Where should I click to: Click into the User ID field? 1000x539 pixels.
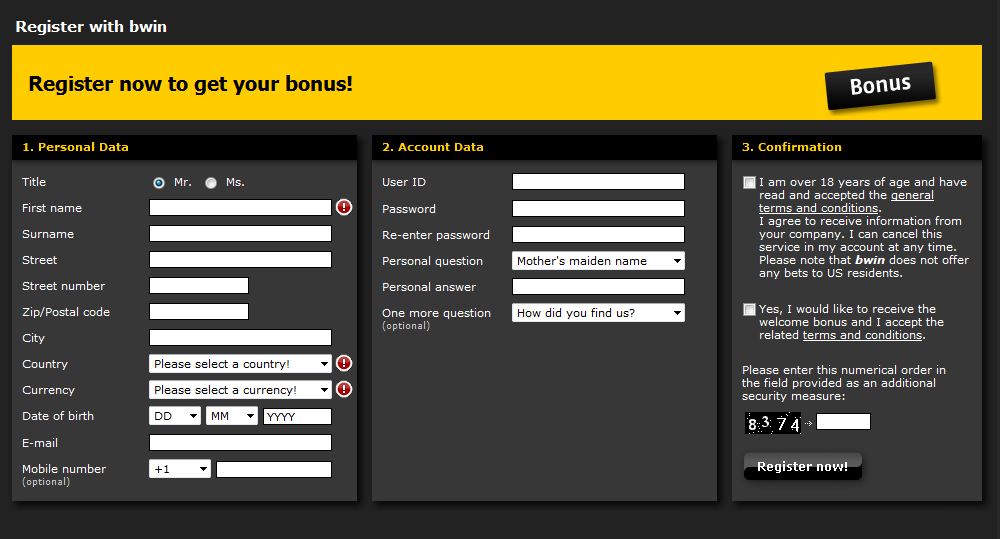(x=598, y=182)
